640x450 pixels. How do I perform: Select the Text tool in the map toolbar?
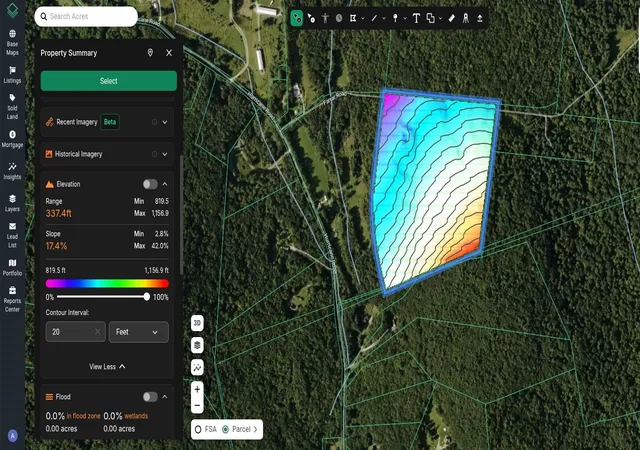point(416,18)
